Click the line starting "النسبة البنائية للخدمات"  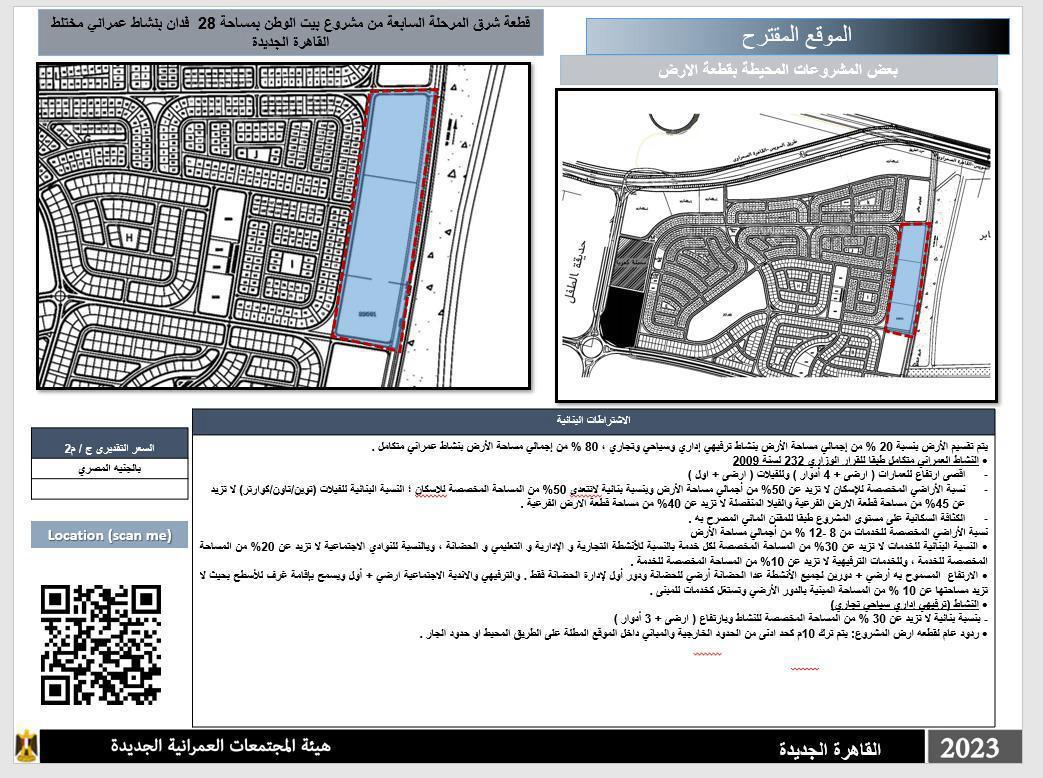click(x=593, y=553)
